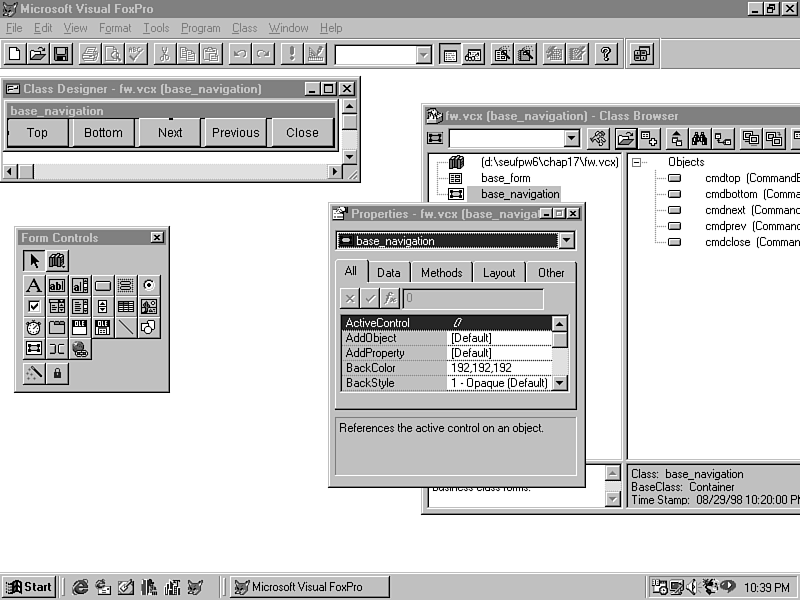Choose the Line control tool
800x600 pixels.
[126, 328]
